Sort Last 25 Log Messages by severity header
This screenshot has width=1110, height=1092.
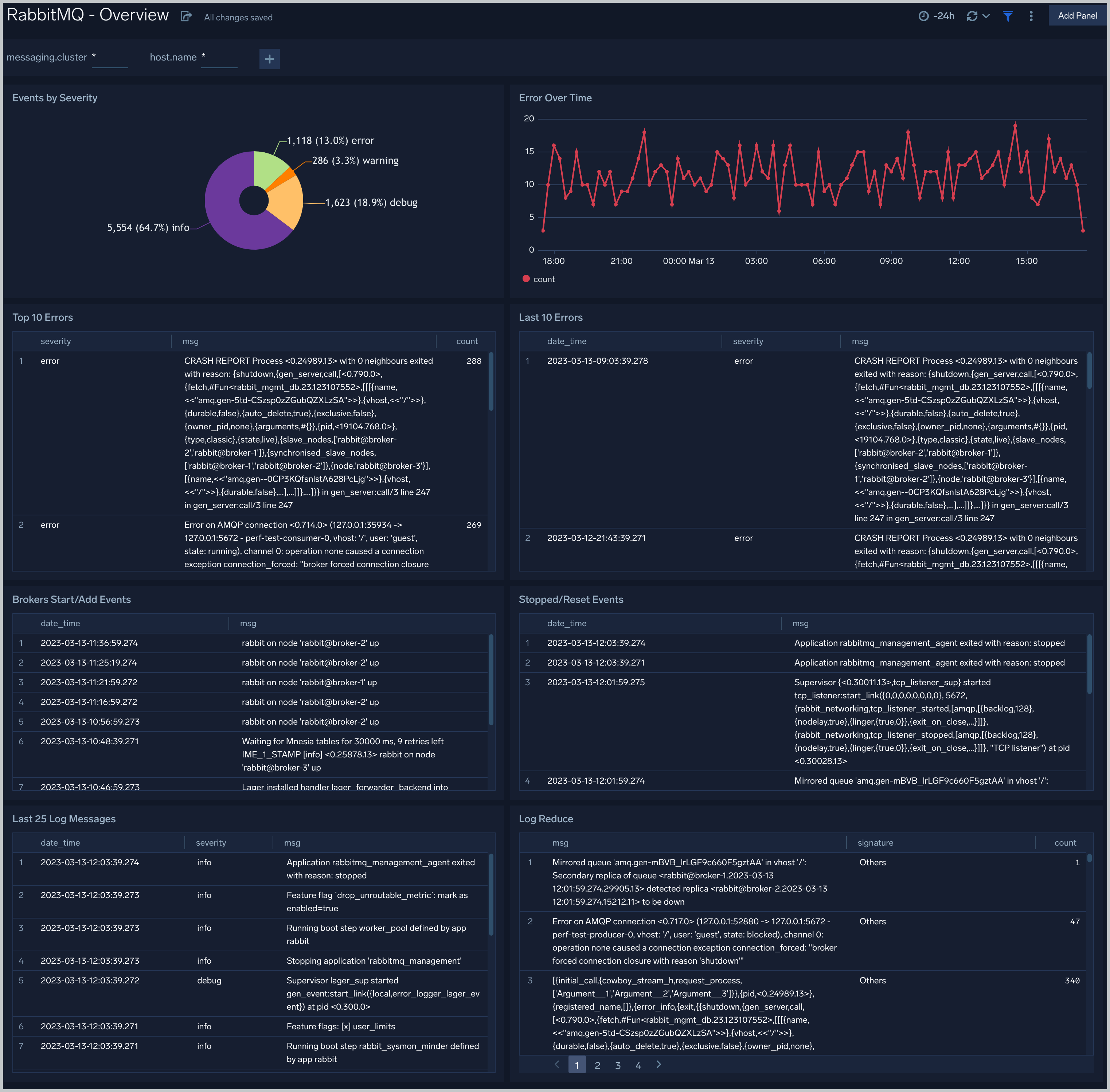pyautogui.click(x=211, y=843)
